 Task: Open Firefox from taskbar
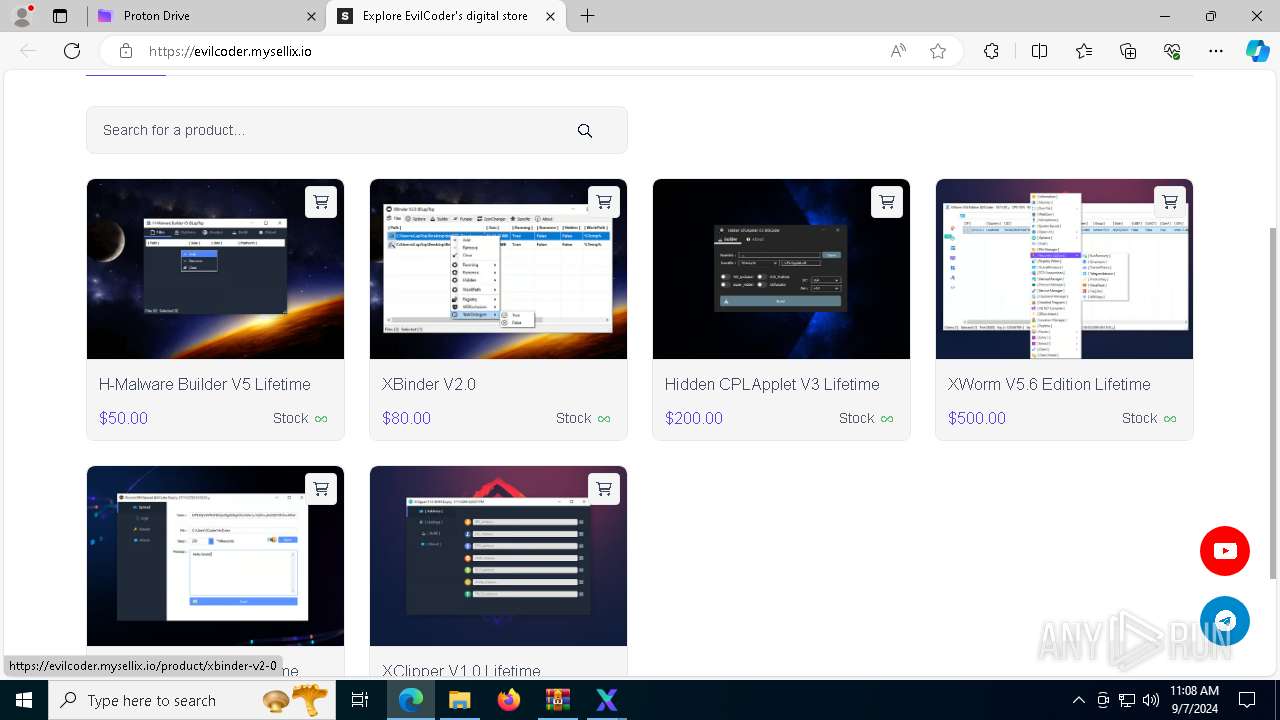click(508, 700)
